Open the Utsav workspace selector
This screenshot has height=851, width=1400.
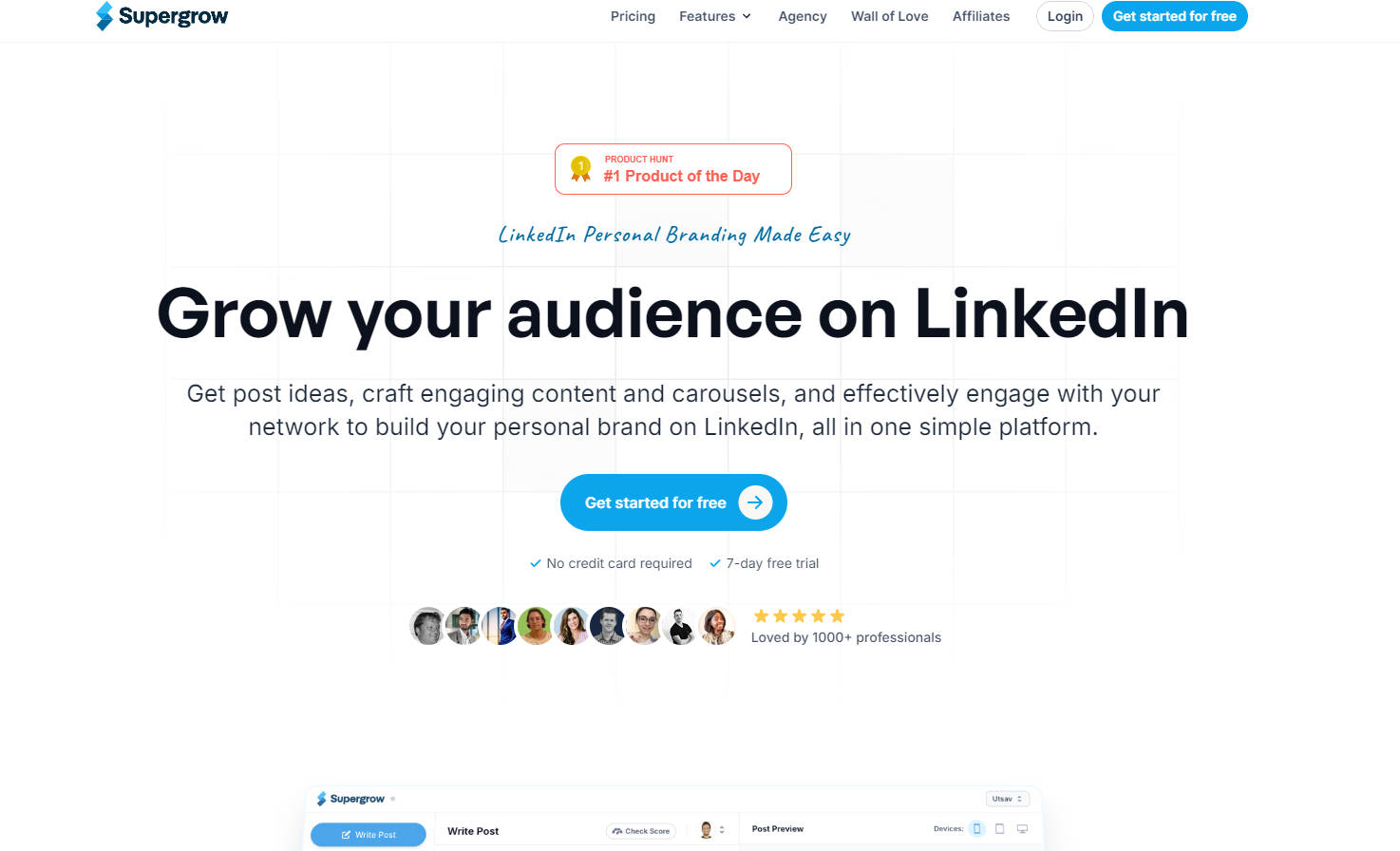tap(1007, 799)
